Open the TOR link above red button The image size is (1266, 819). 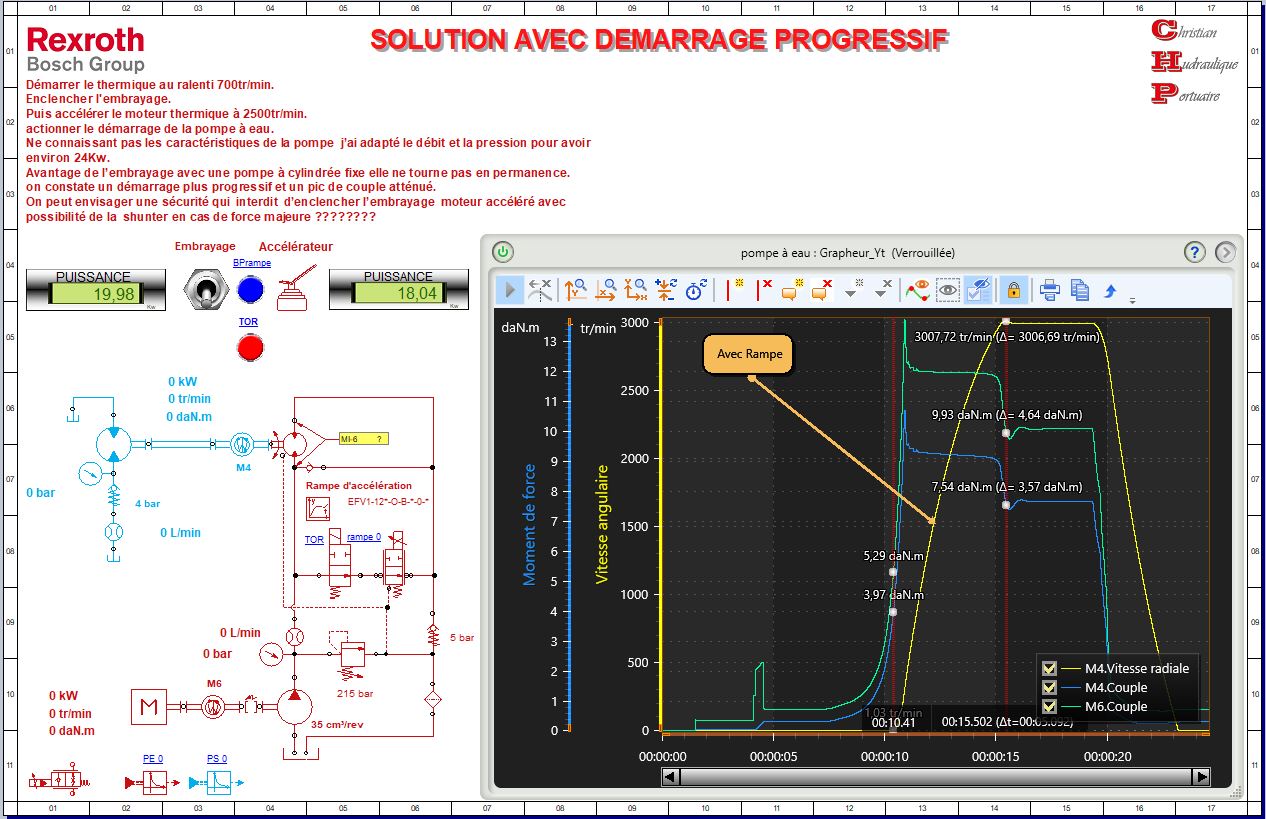tap(248, 322)
